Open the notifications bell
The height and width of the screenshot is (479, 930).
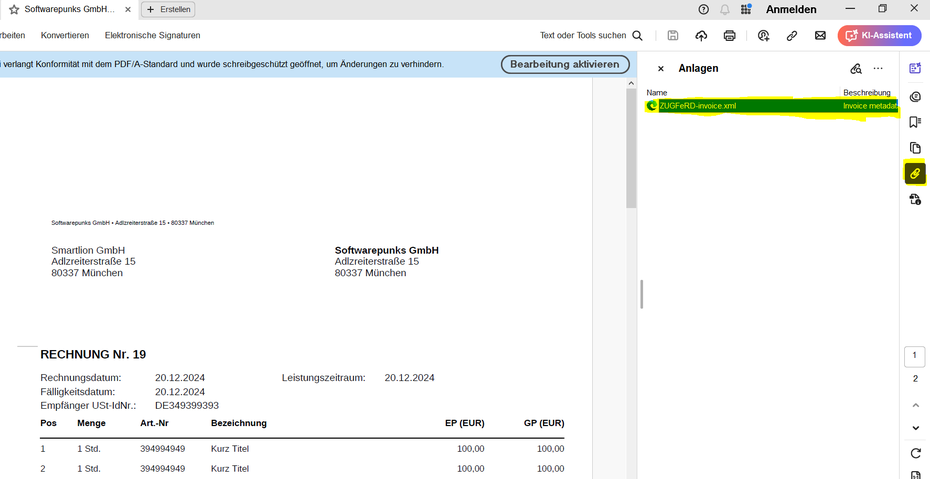click(x=725, y=9)
